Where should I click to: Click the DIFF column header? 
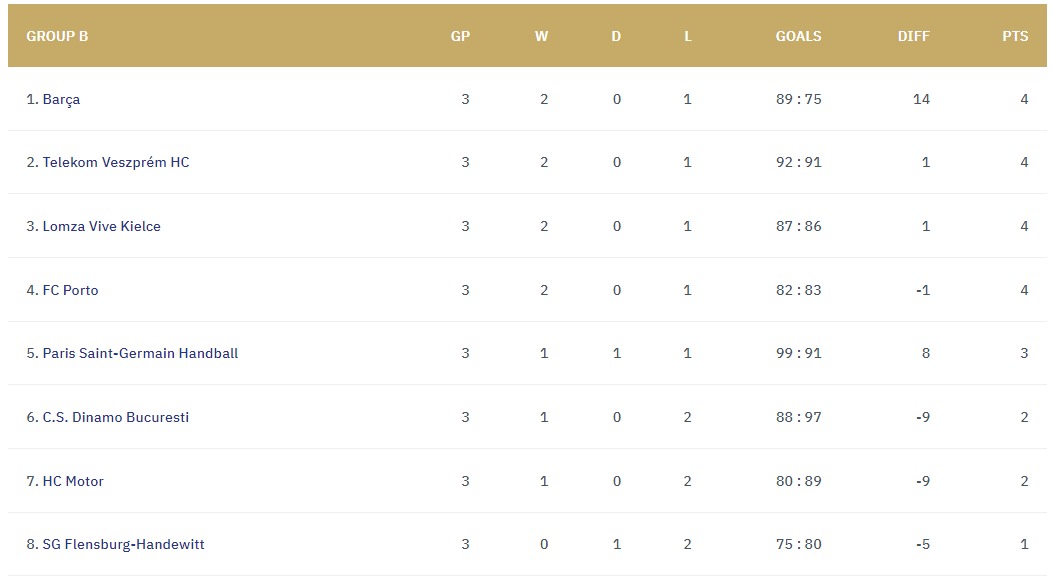(914, 36)
